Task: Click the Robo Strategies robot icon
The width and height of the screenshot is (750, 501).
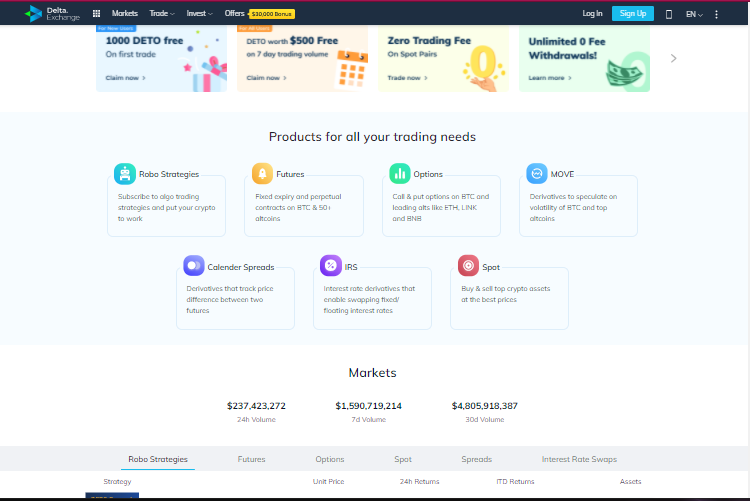Action: [125, 174]
